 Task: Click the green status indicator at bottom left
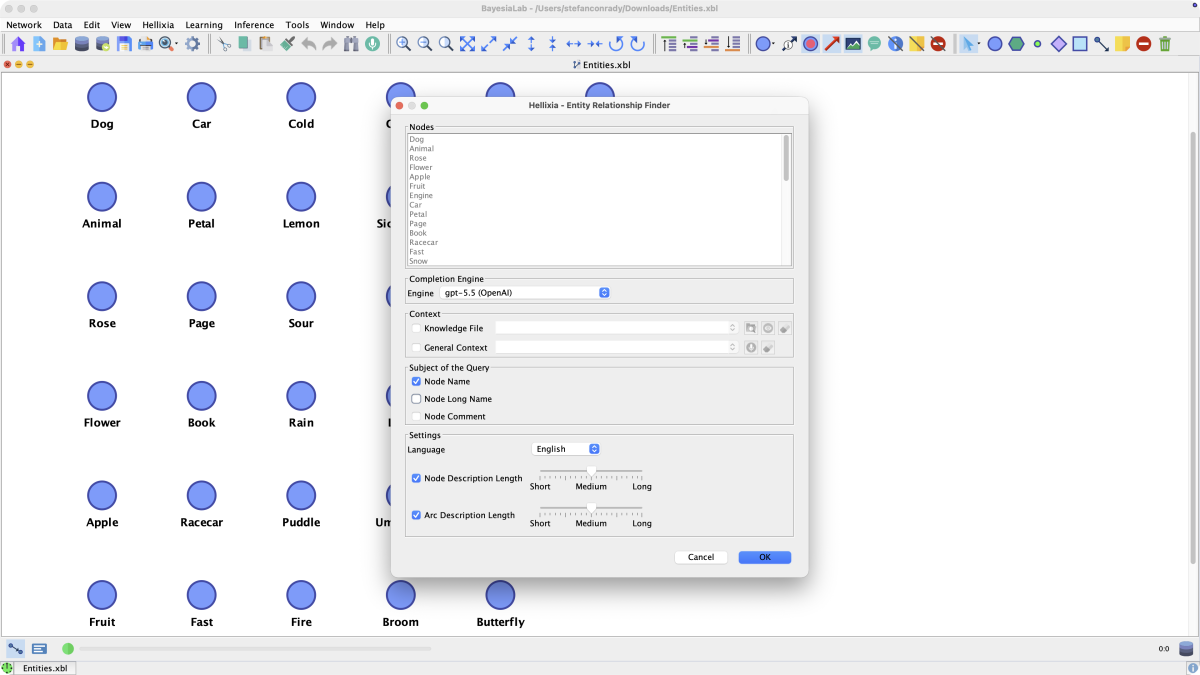[x=68, y=649]
